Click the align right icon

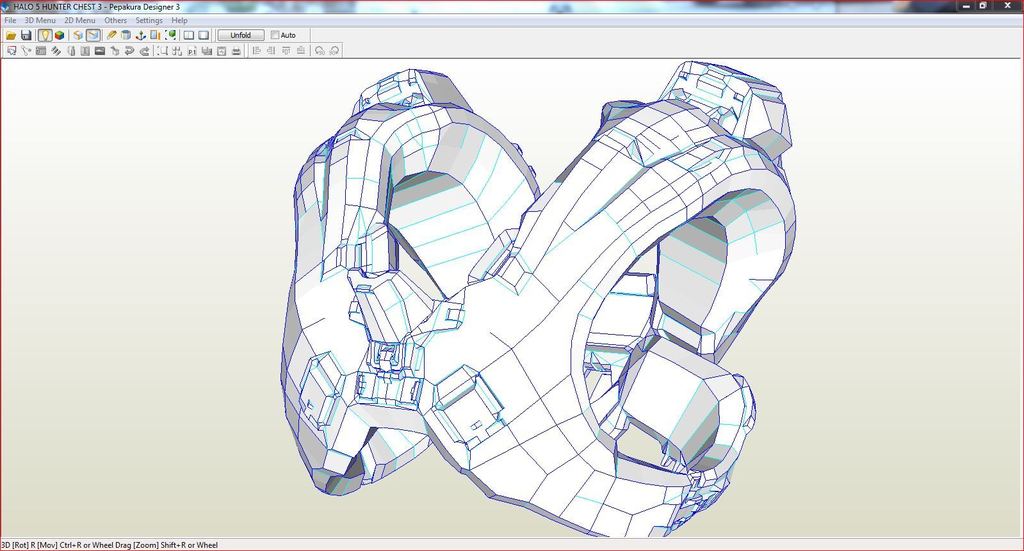271,51
